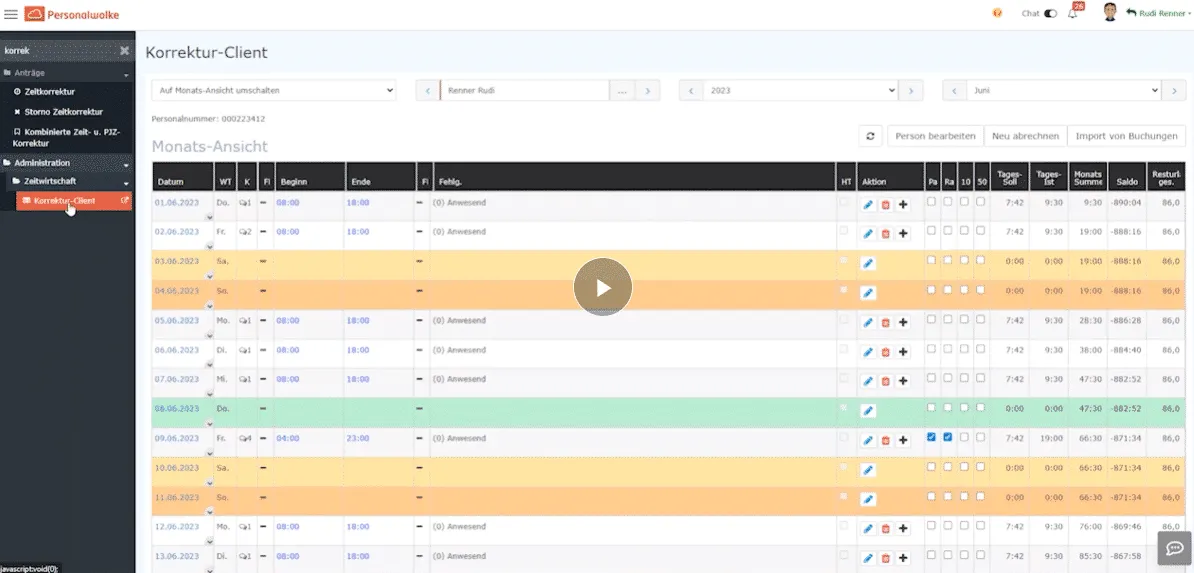Click the refresh icon button
The height and width of the screenshot is (573, 1194).
(x=871, y=136)
